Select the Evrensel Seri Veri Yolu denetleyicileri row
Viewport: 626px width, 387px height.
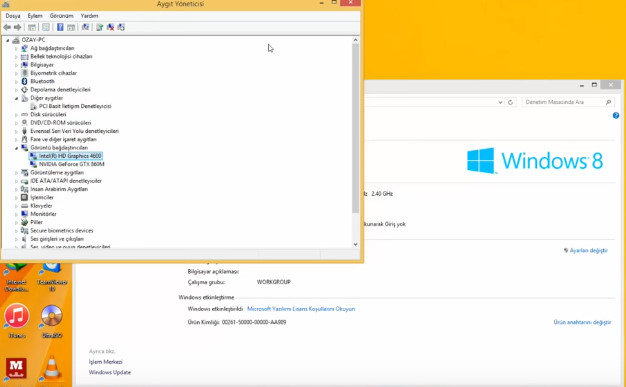(75, 131)
